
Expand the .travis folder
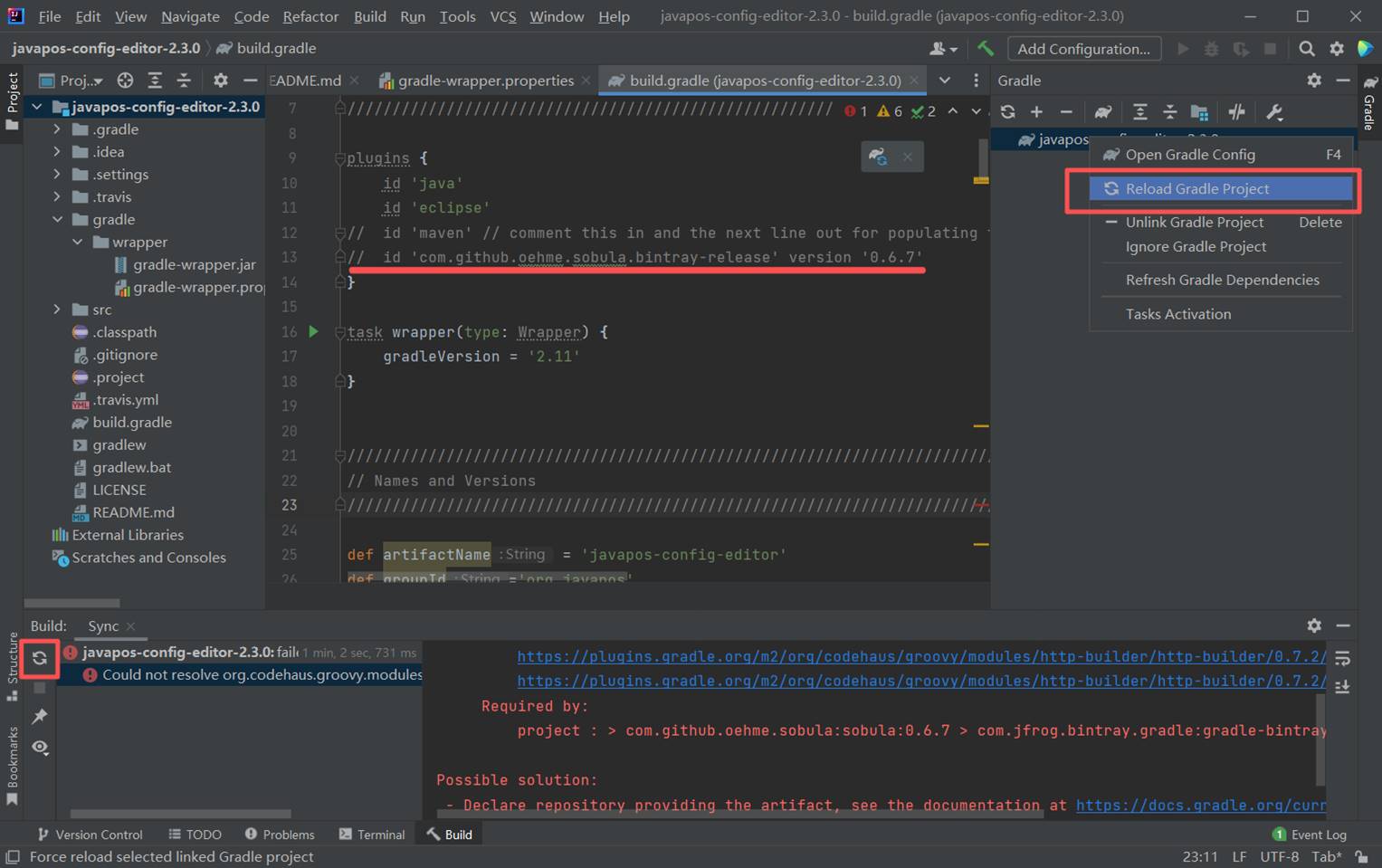click(x=57, y=197)
